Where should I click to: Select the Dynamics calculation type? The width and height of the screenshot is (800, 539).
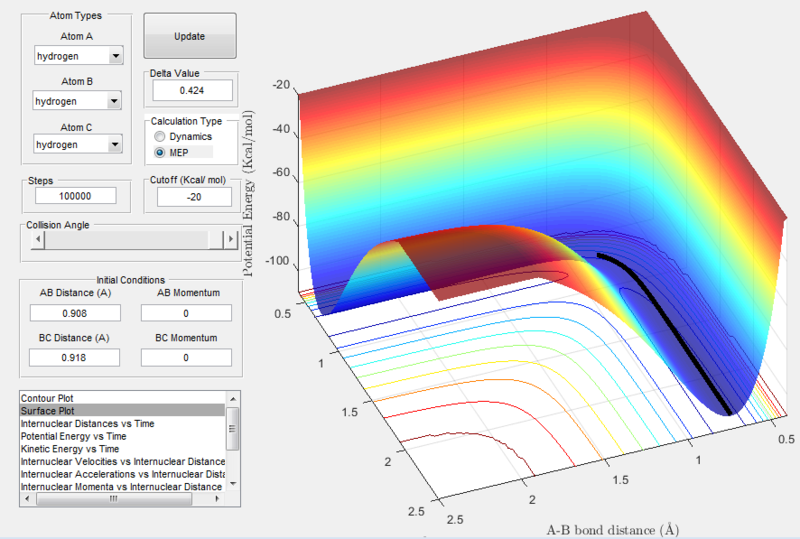(x=158, y=135)
